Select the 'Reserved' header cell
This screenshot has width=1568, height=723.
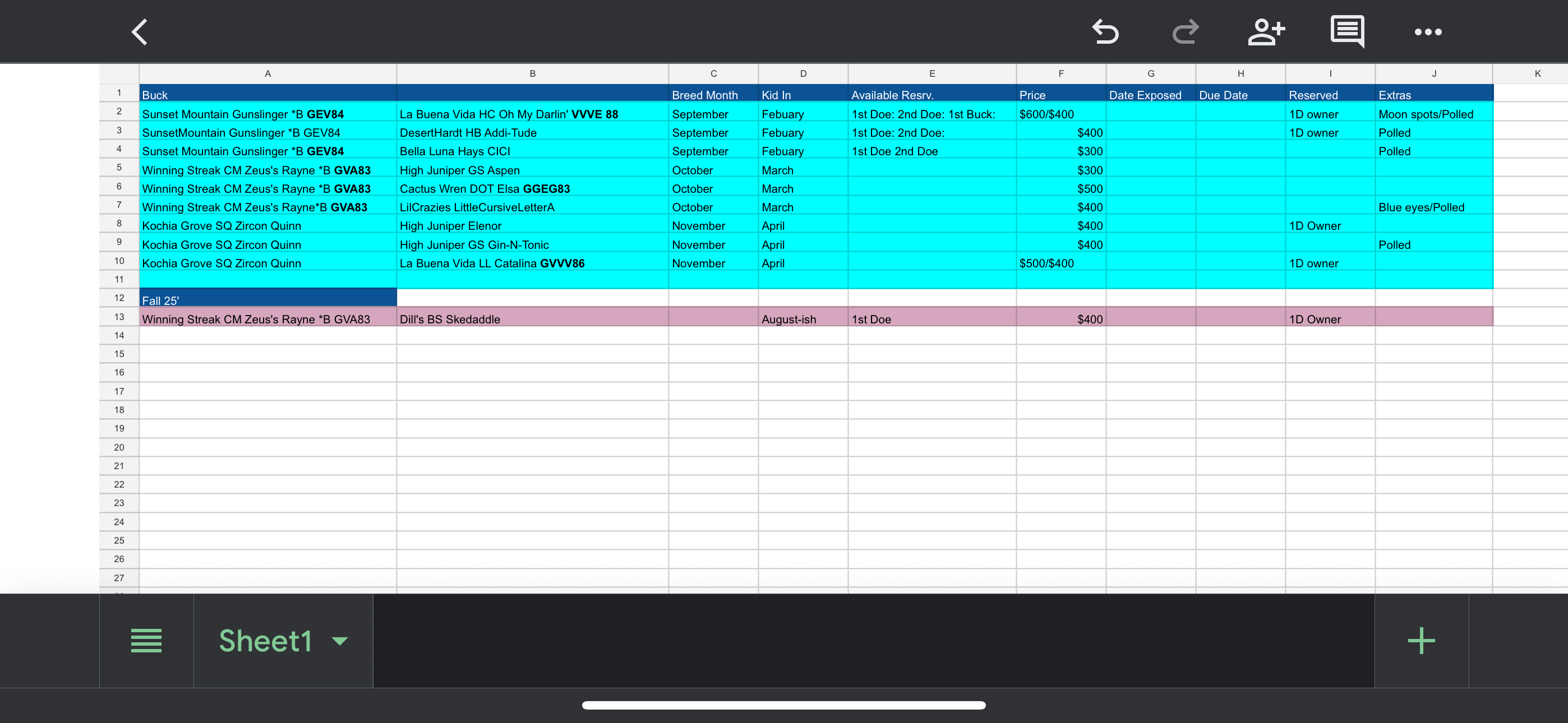click(x=1330, y=93)
